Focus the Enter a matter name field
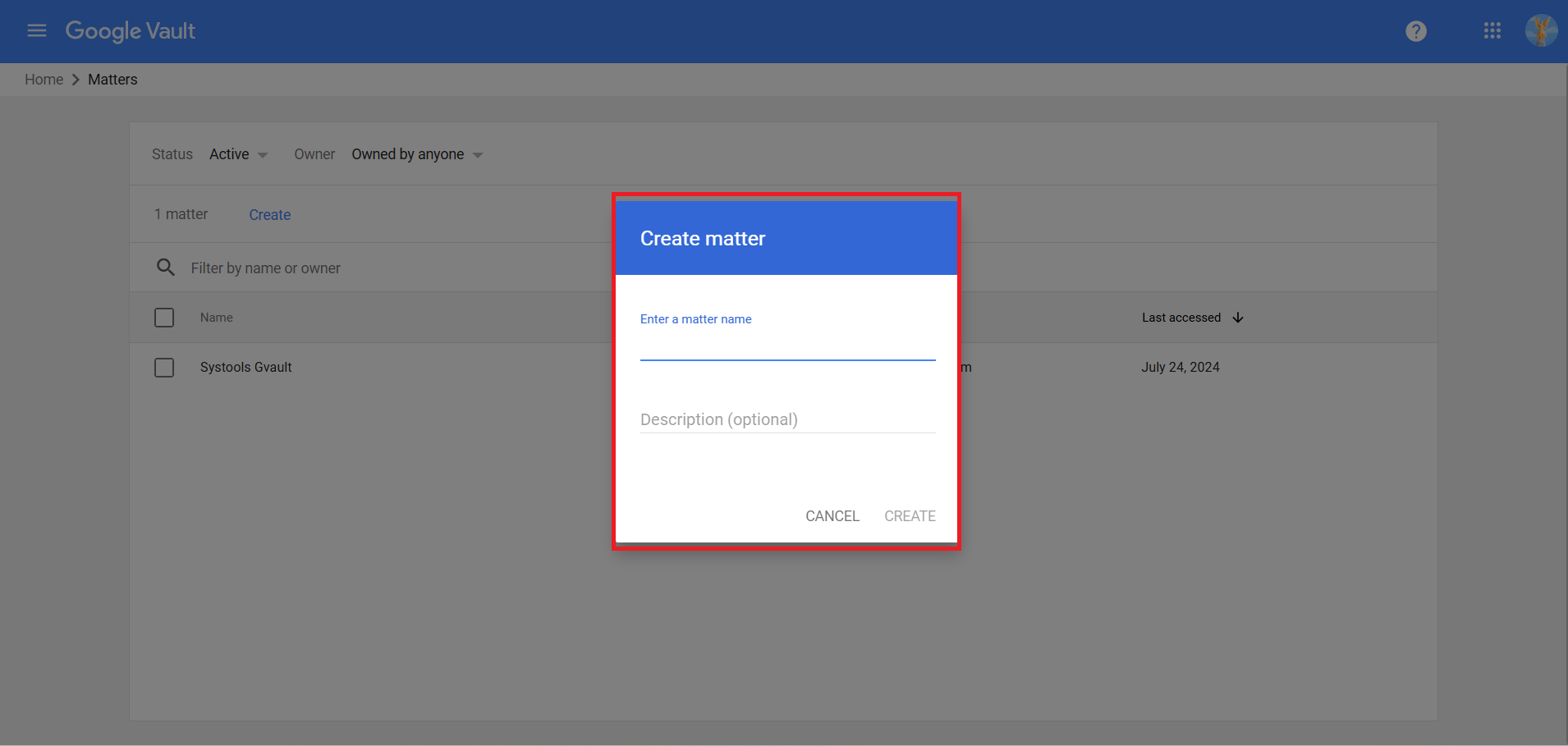 (x=788, y=346)
